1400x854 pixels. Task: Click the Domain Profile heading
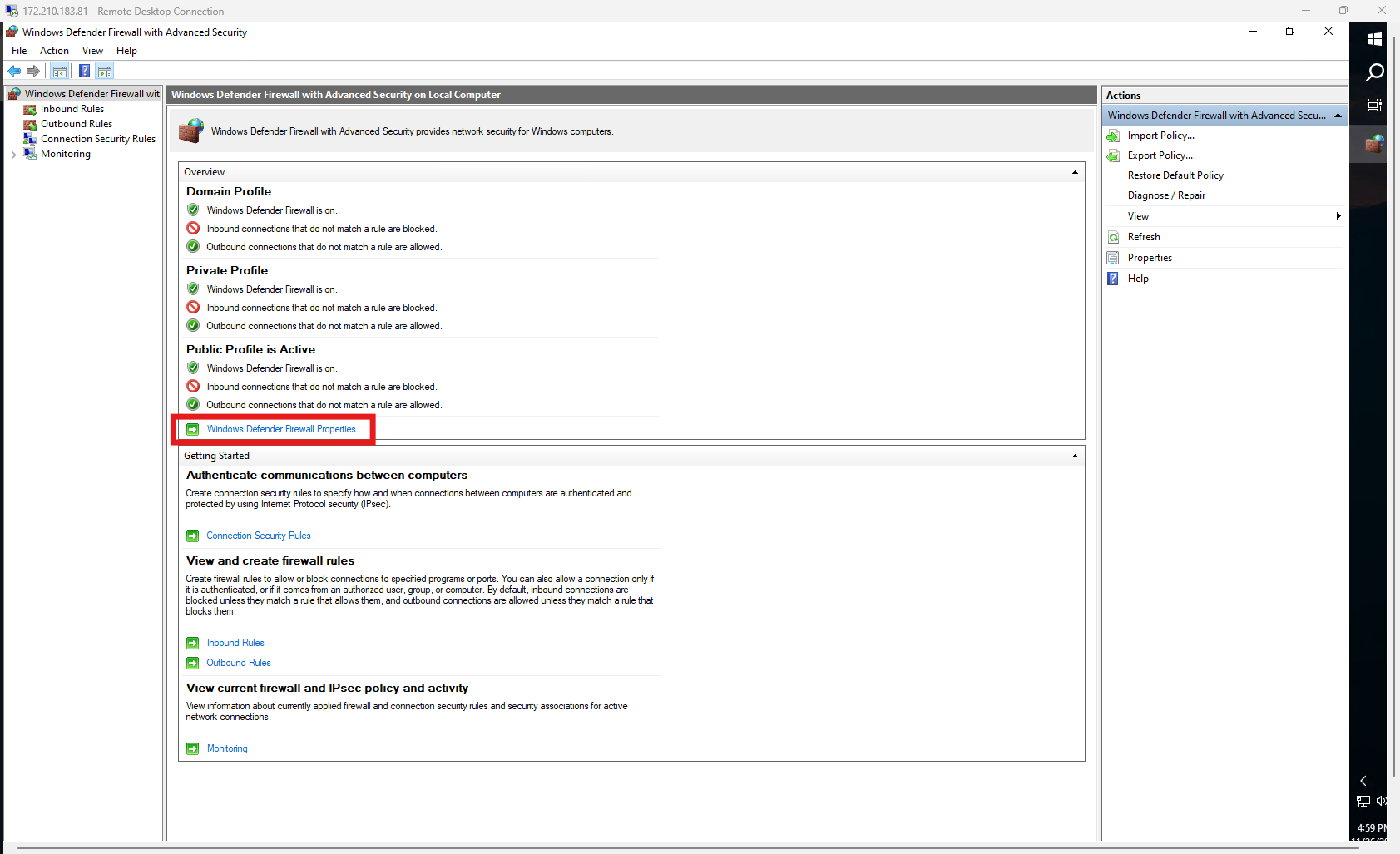229,191
